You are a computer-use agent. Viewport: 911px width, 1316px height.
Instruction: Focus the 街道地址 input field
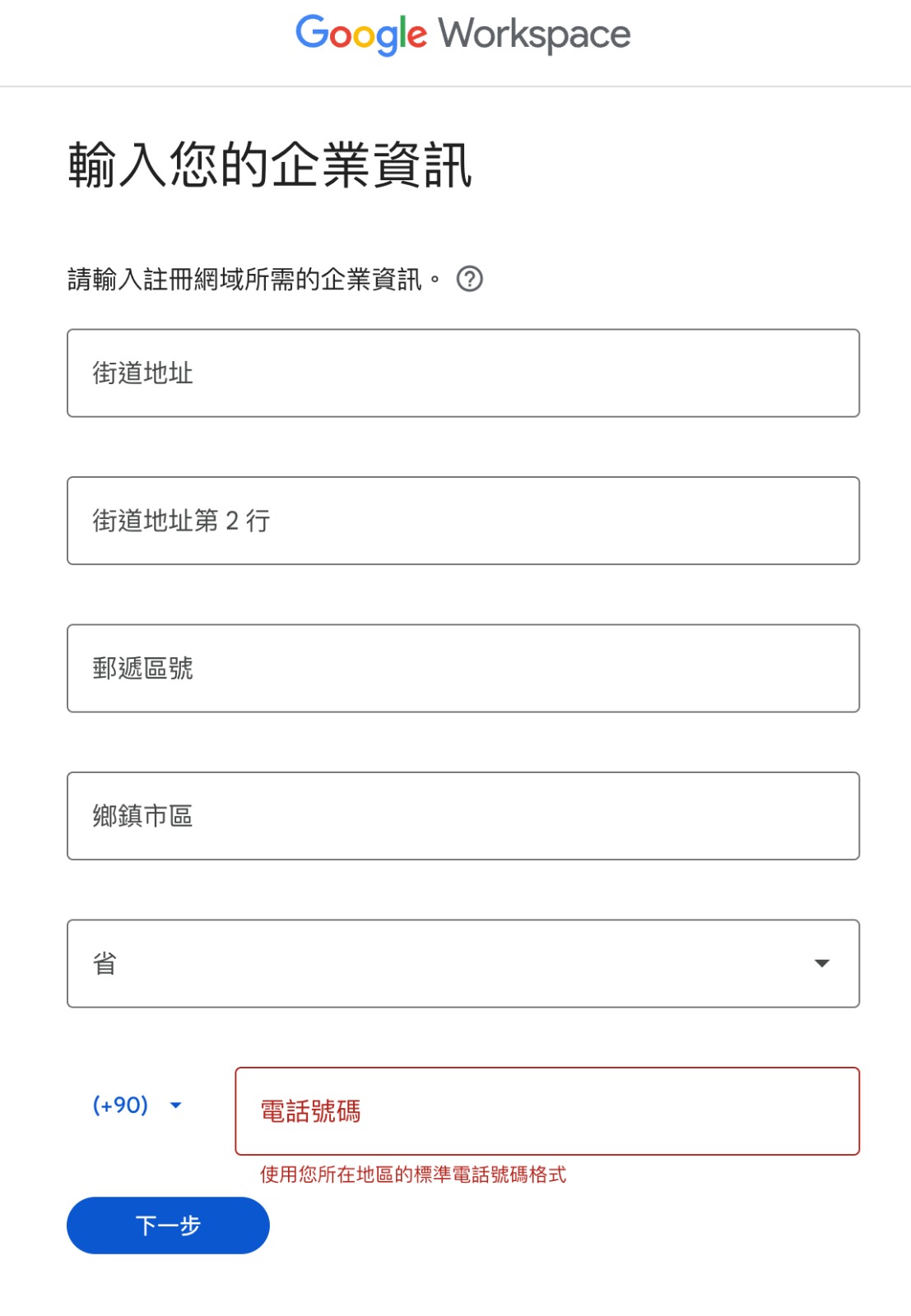[x=463, y=373]
